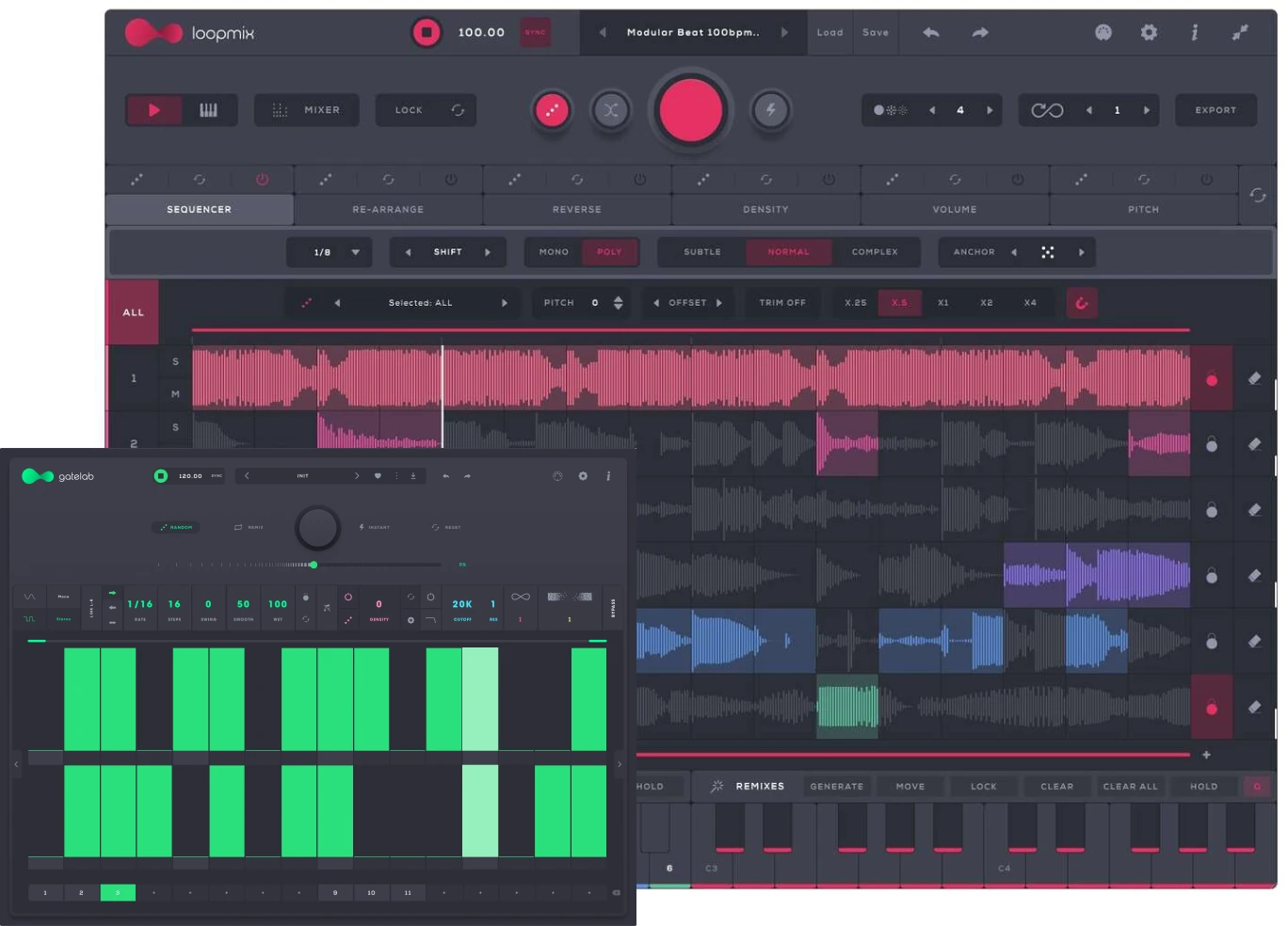The width and height of the screenshot is (1288, 926).
Task: Expand the Selected: ALL next arrow
Action: pyautogui.click(x=505, y=303)
